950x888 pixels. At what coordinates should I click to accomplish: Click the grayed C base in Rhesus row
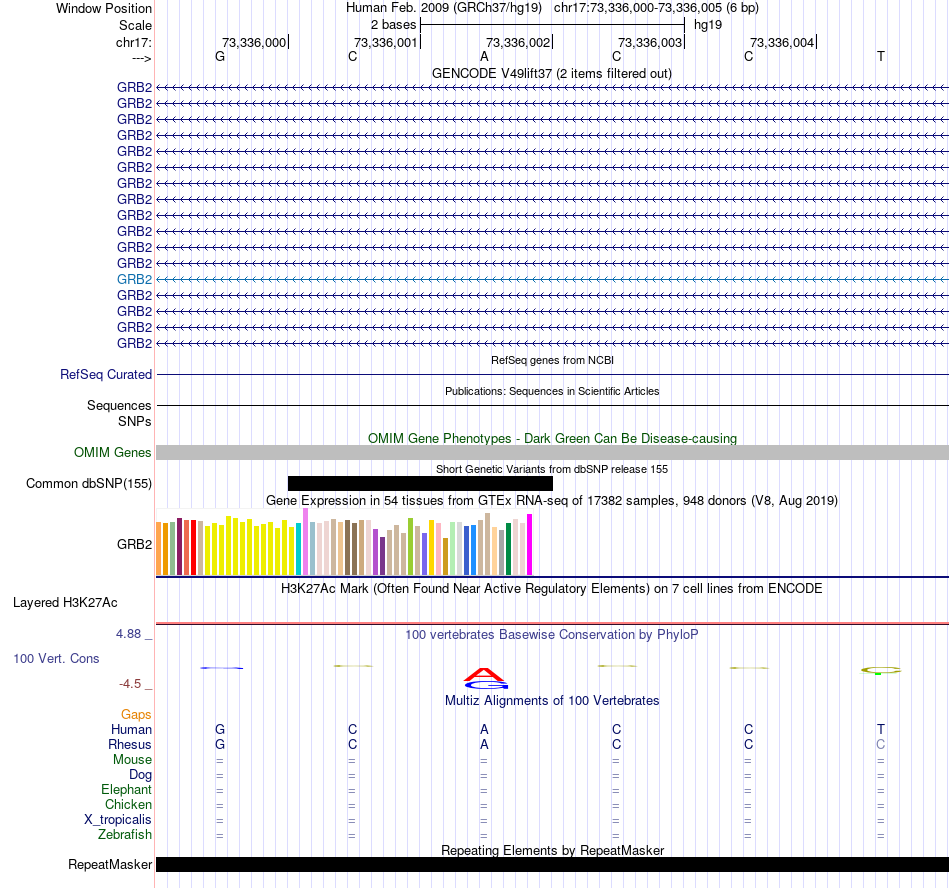click(881, 744)
